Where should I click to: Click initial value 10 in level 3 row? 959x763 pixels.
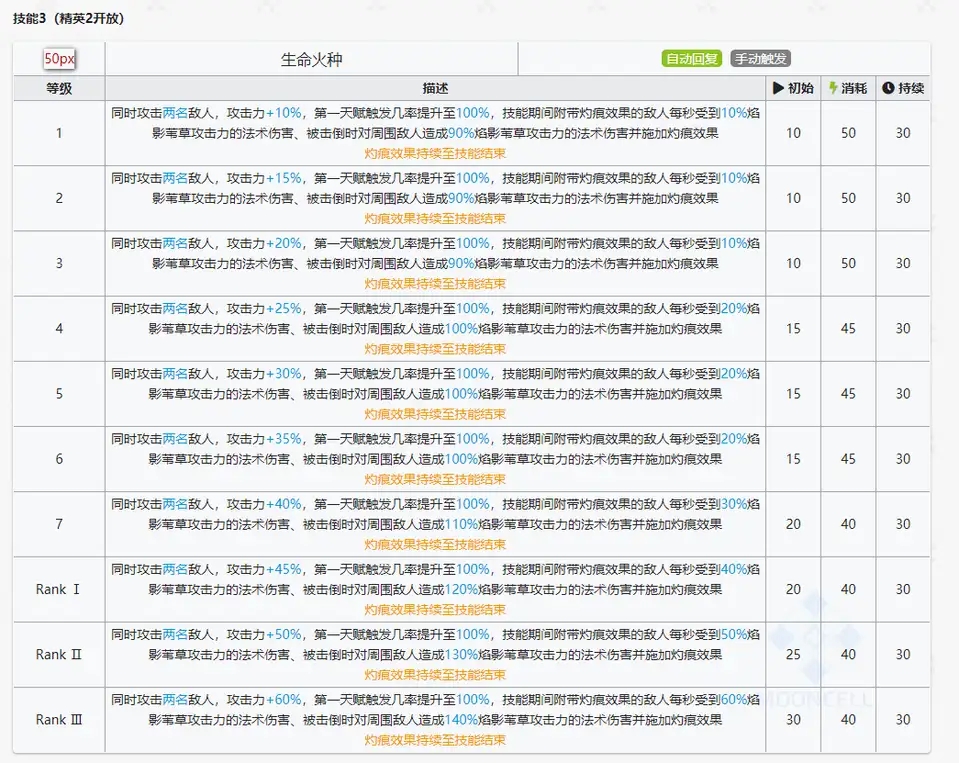coord(793,264)
